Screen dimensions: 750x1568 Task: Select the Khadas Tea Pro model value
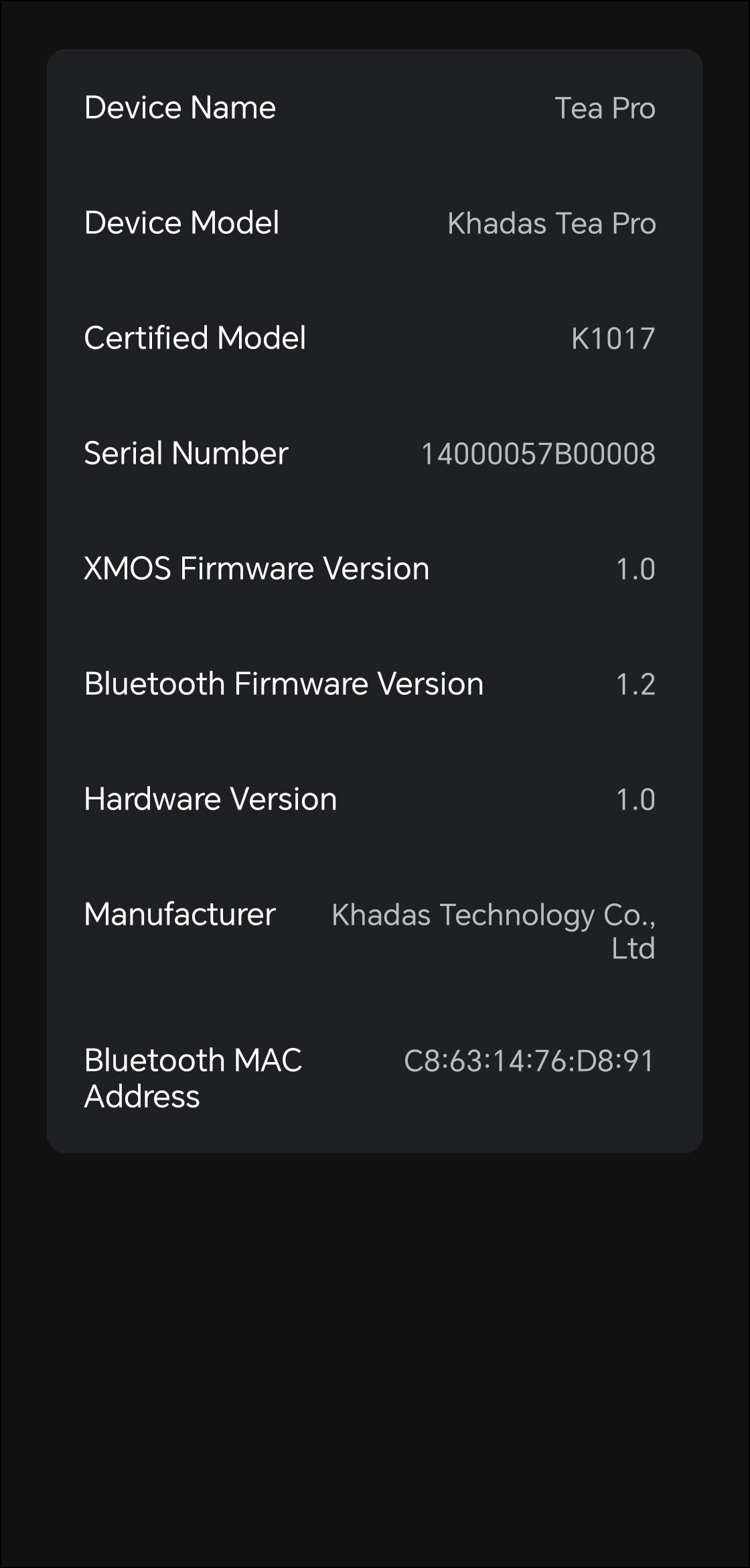[551, 224]
